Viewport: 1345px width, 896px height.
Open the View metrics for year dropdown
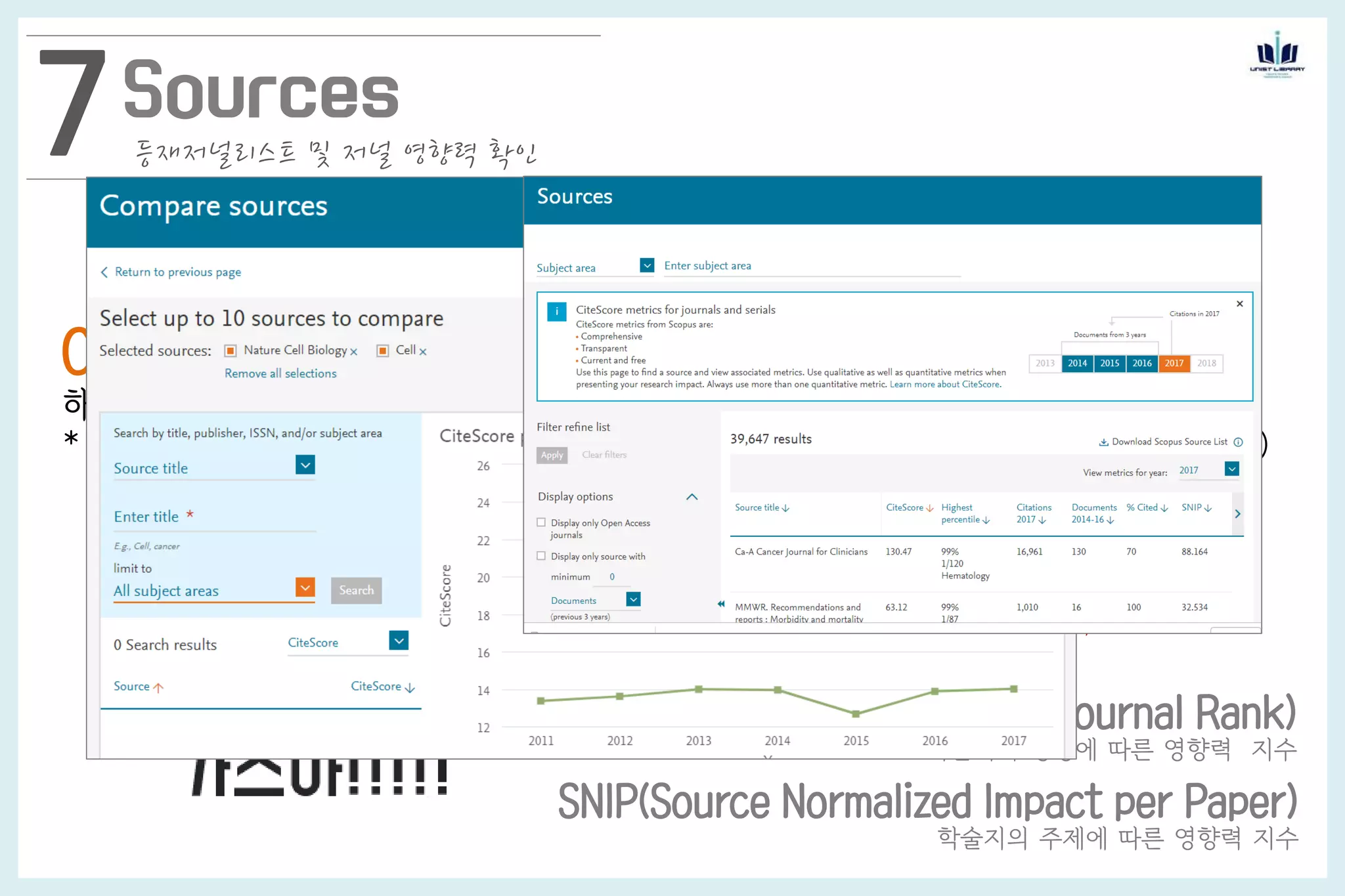pos(1232,469)
